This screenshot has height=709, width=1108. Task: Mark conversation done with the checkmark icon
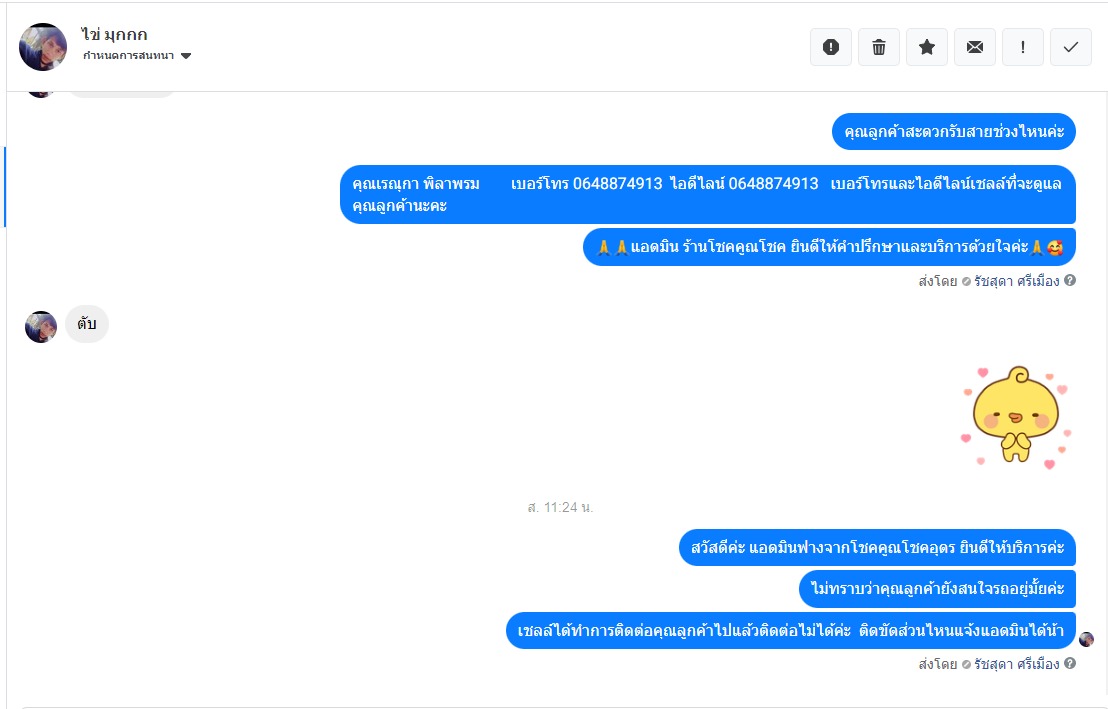coord(1071,47)
